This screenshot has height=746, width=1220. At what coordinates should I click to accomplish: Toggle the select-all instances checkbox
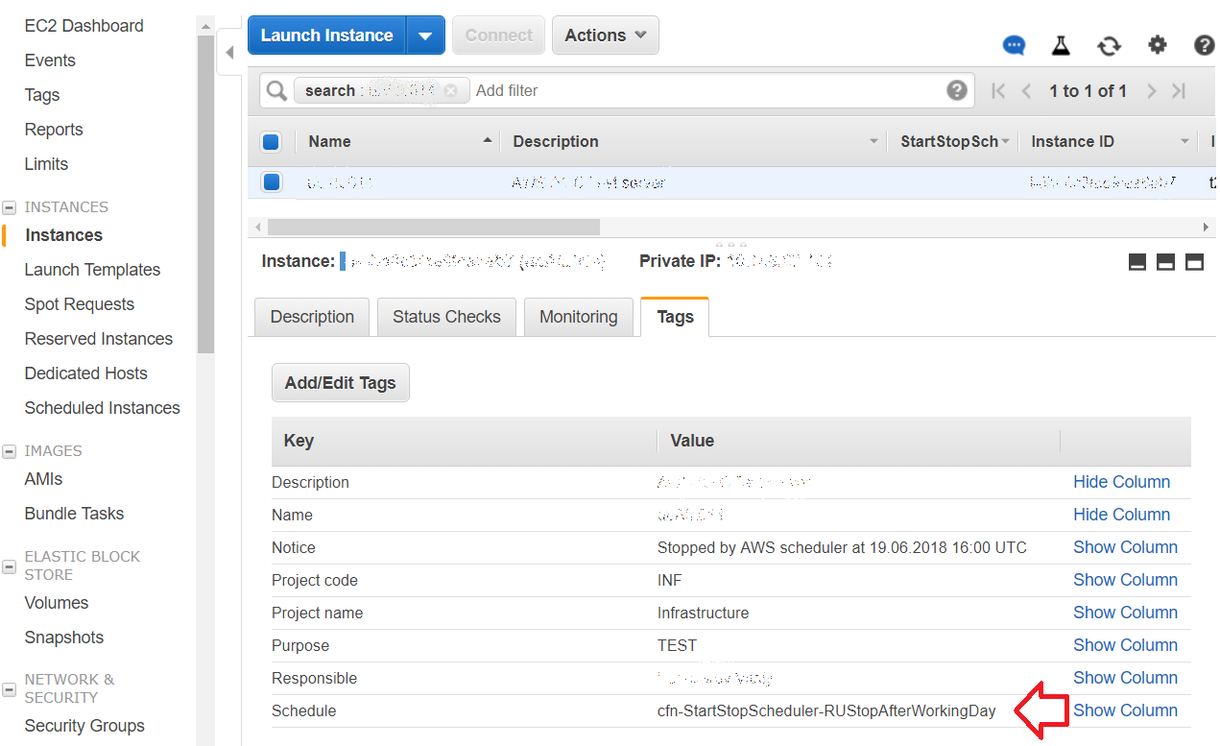tap(271, 142)
